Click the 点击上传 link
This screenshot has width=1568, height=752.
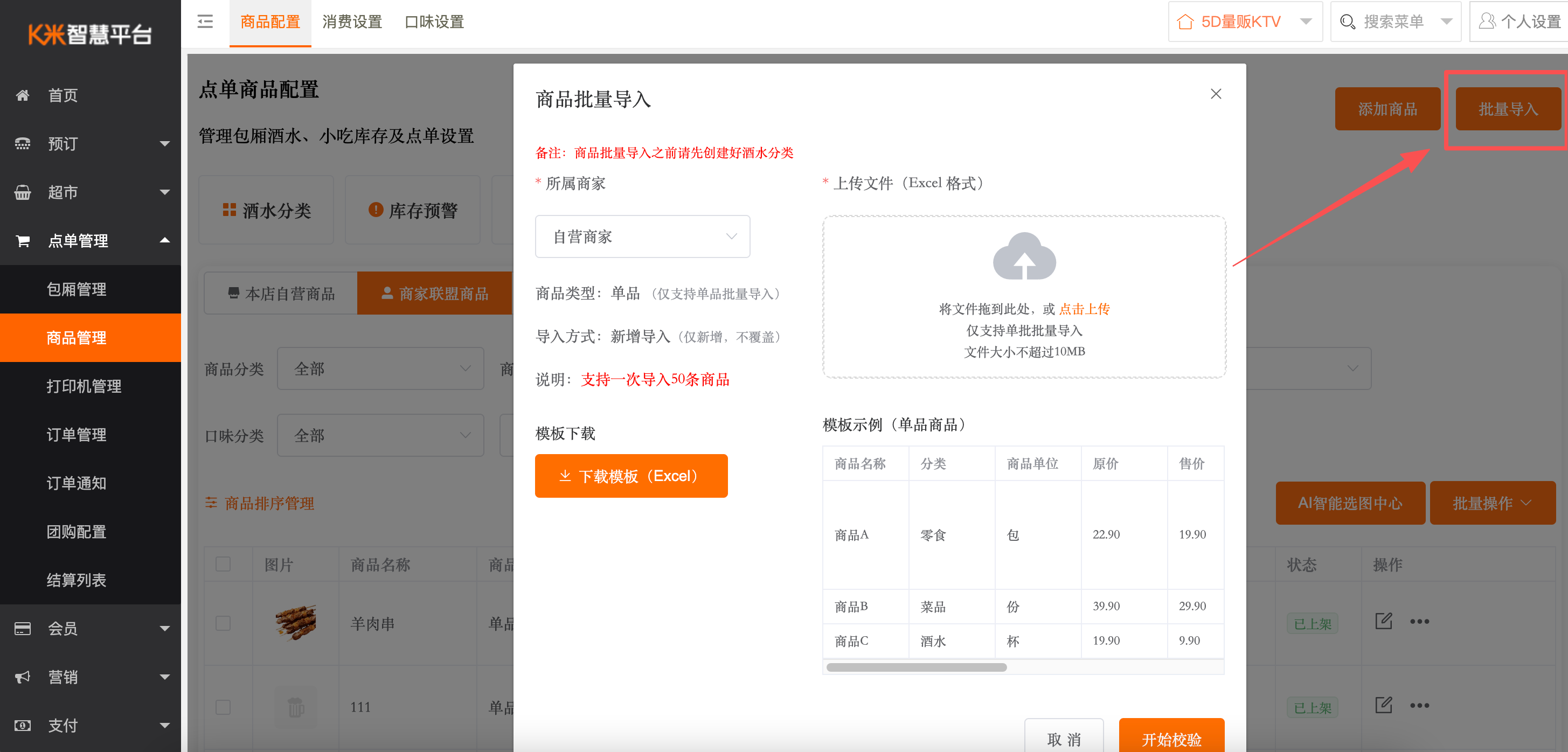(x=1084, y=309)
